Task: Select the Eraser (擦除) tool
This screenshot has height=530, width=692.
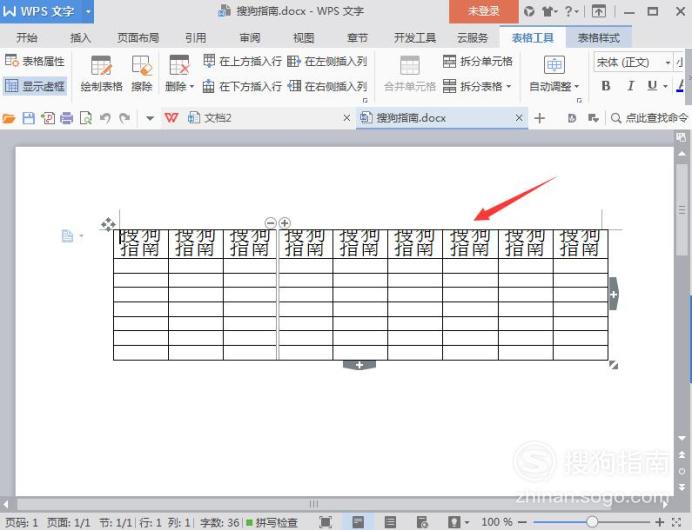Action: click(x=142, y=73)
